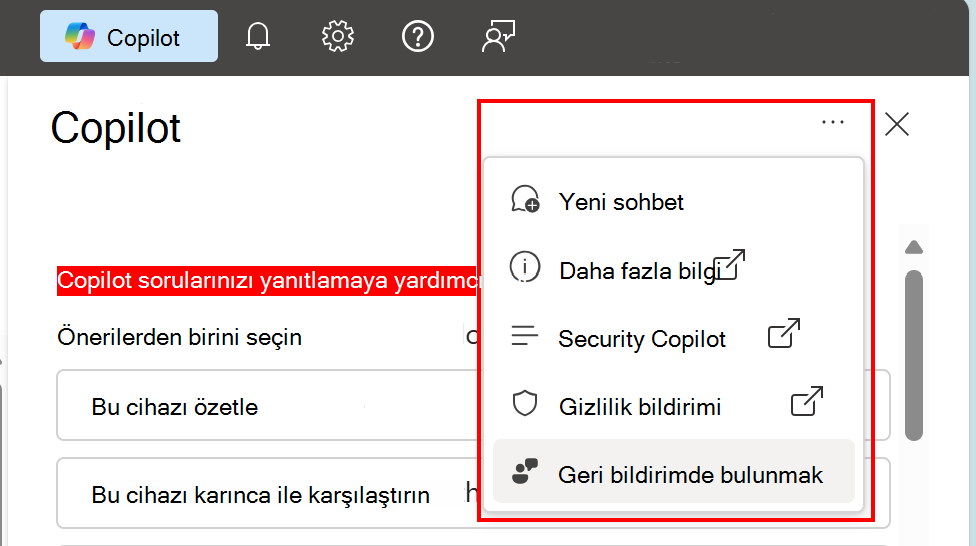Click the vertical scrollbar thumb
The image size is (976, 546).
[x=914, y=355]
